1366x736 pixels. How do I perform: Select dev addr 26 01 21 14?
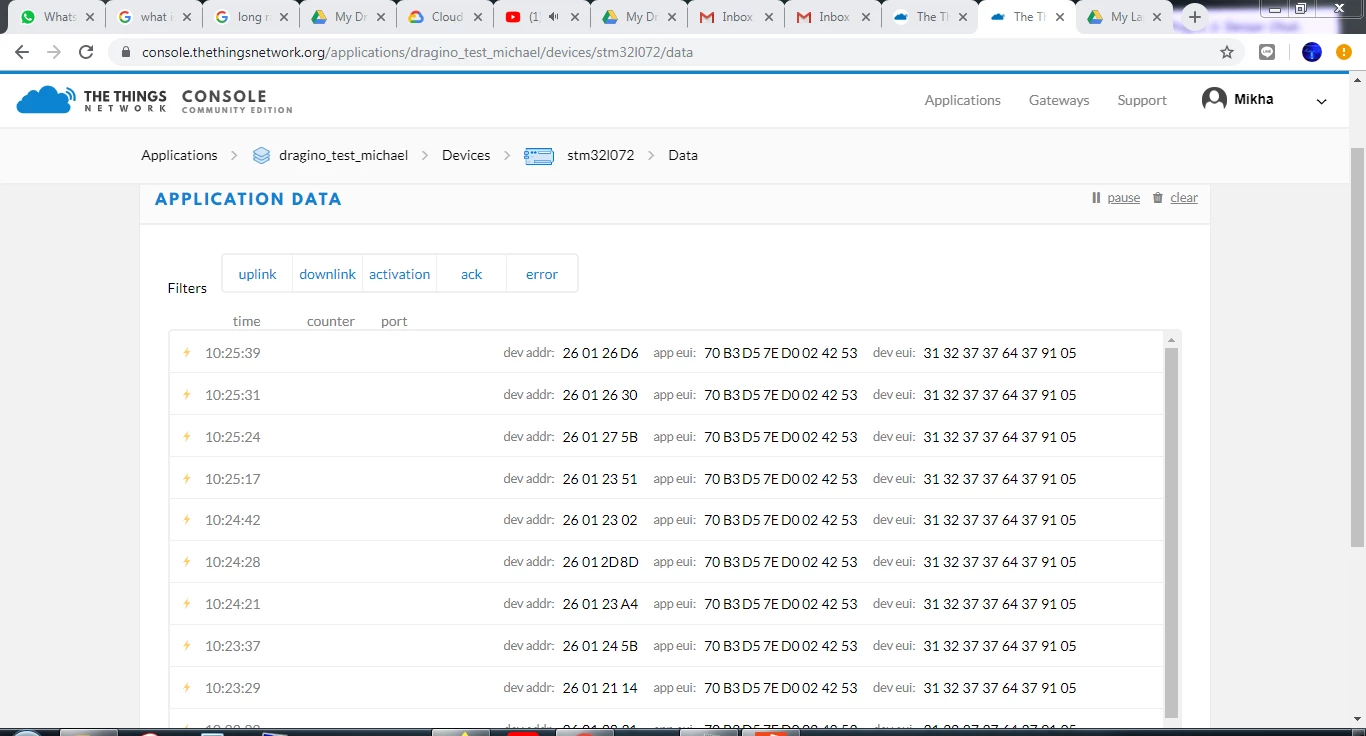pyautogui.click(x=600, y=688)
